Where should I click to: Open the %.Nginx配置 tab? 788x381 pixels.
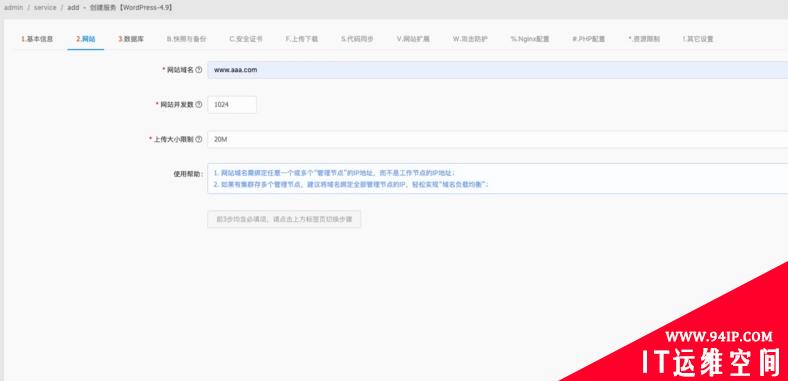[x=530, y=39]
